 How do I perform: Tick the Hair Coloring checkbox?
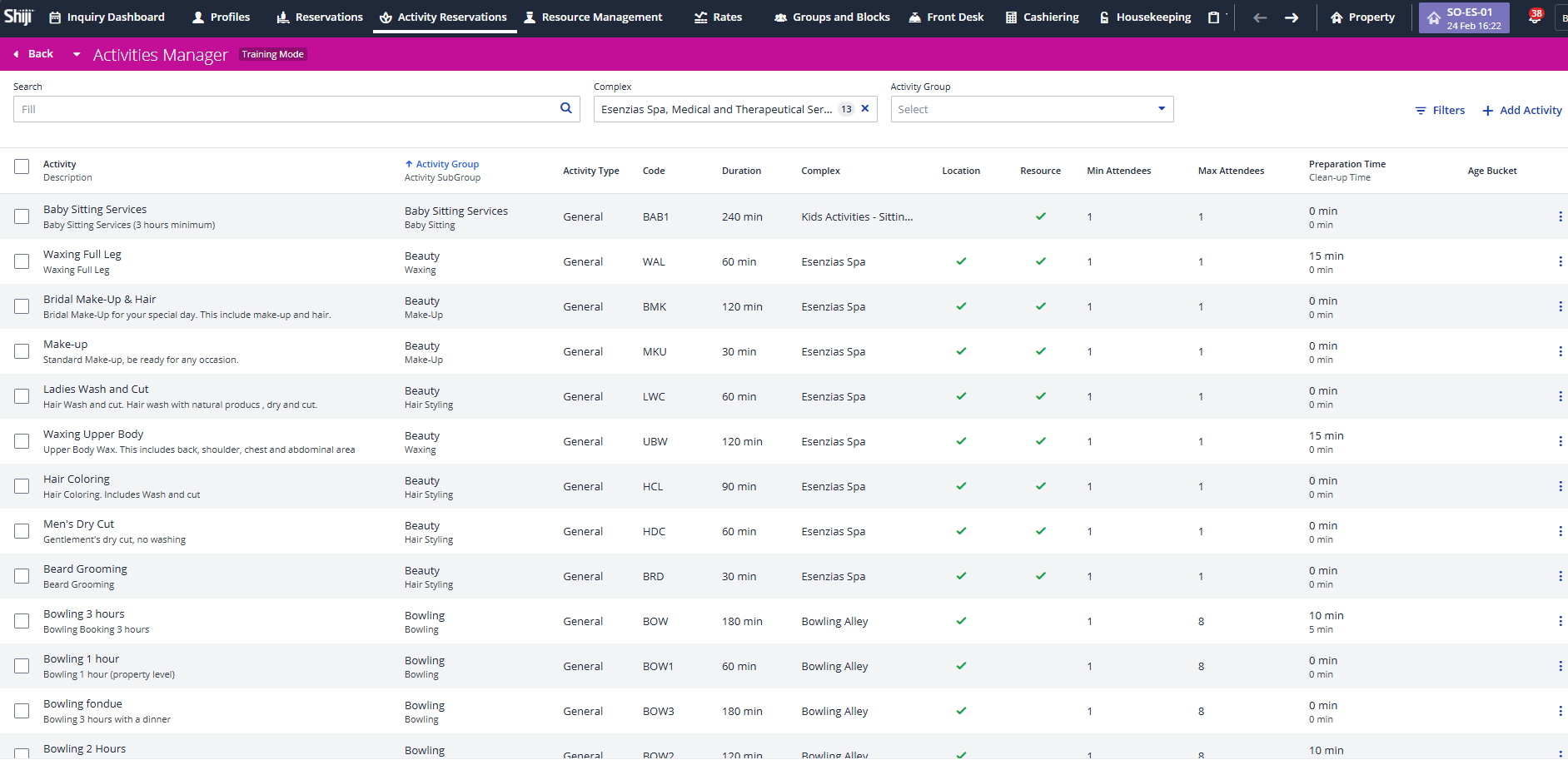(22, 486)
